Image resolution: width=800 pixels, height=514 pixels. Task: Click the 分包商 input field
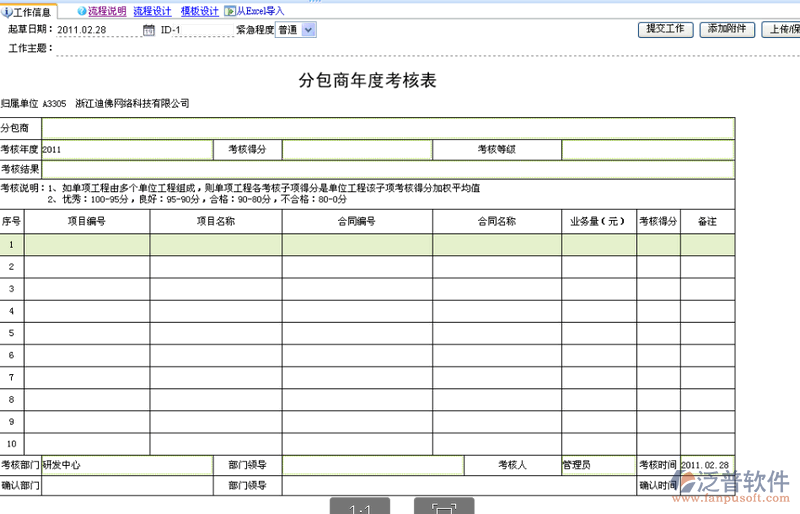point(388,128)
